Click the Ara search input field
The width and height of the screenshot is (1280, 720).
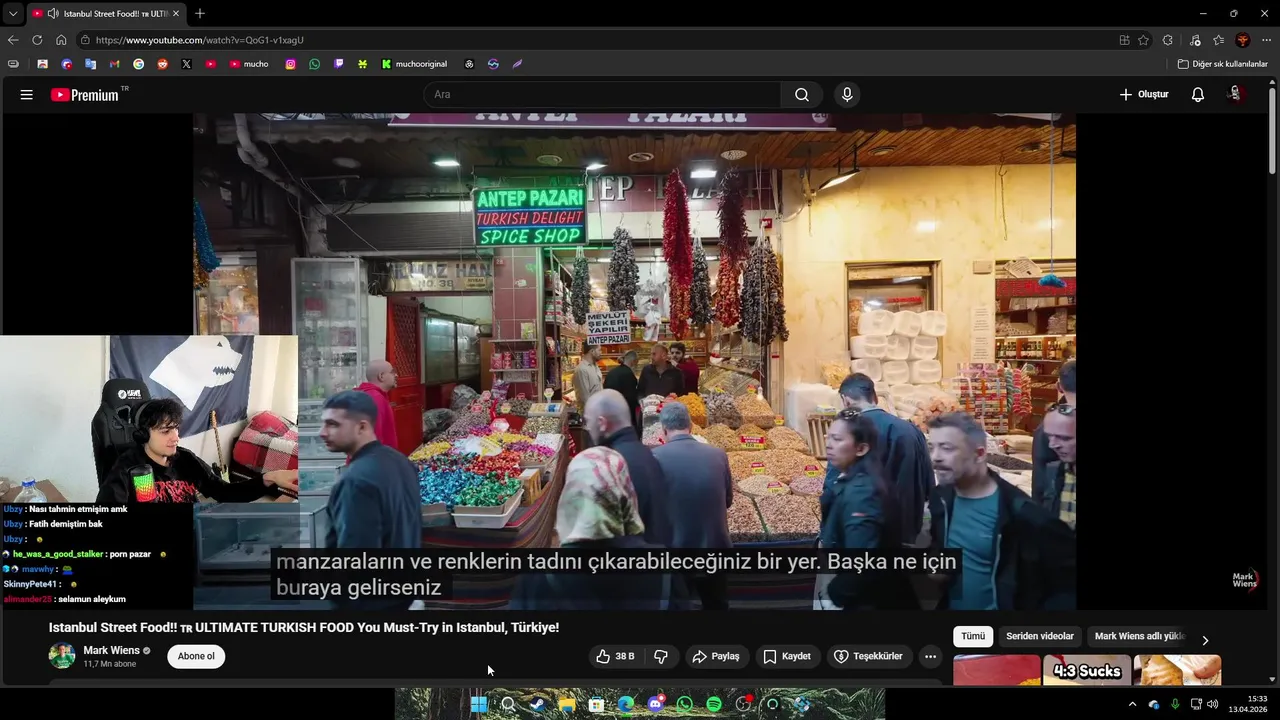(x=602, y=95)
